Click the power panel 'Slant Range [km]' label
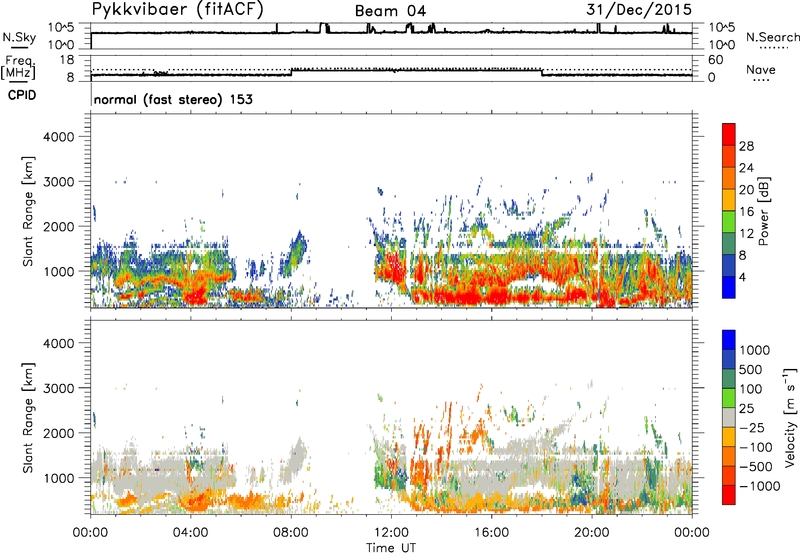800x554 pixels. tap(28, 211)
